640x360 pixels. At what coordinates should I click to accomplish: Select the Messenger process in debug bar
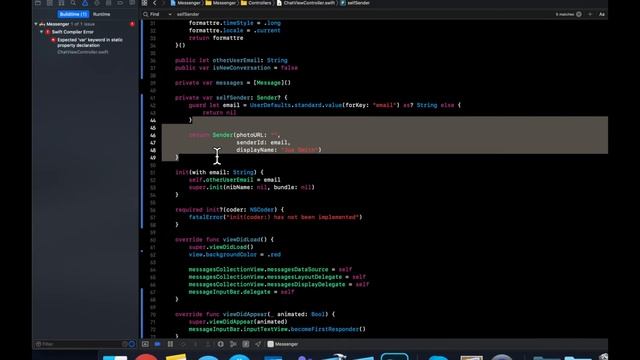point(282,344)
